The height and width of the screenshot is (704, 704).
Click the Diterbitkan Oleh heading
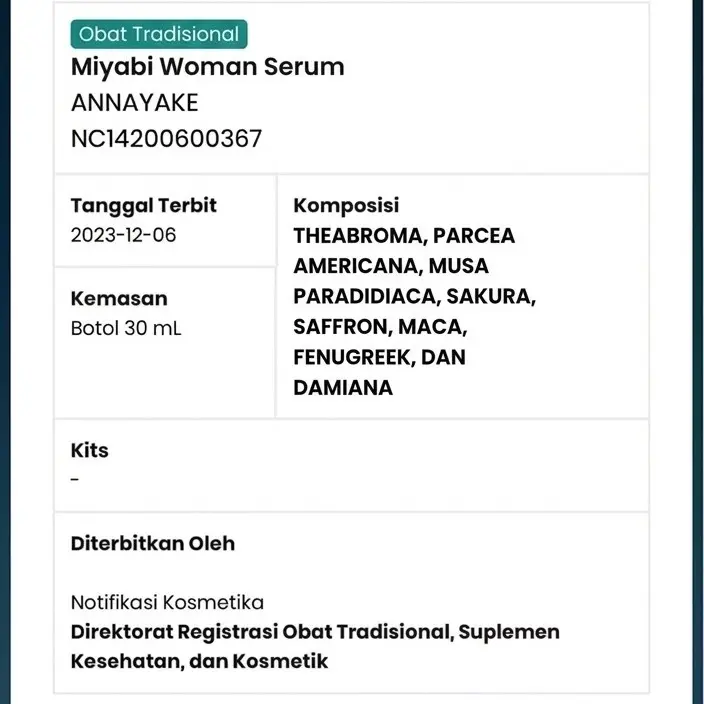tap(152, 544)
